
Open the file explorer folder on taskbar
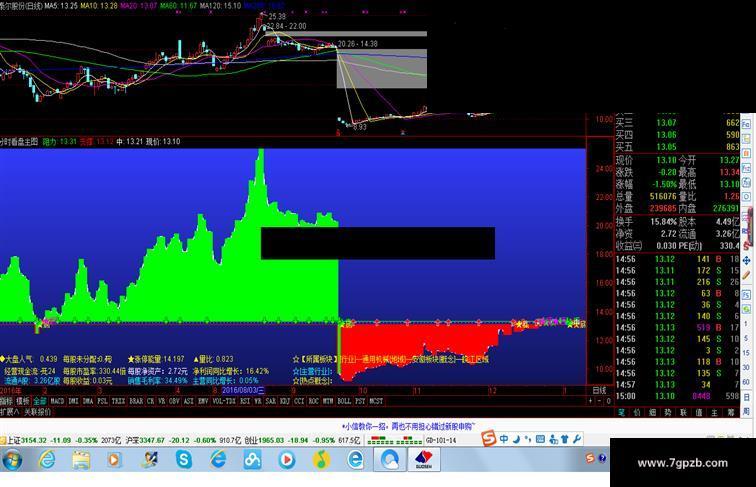[x=81, y=460]
